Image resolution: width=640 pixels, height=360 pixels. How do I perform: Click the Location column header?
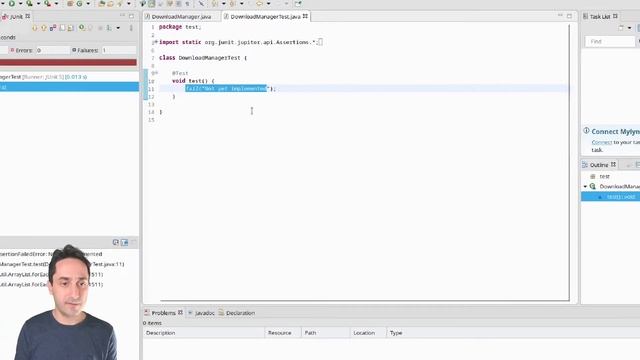pos(368,333)
